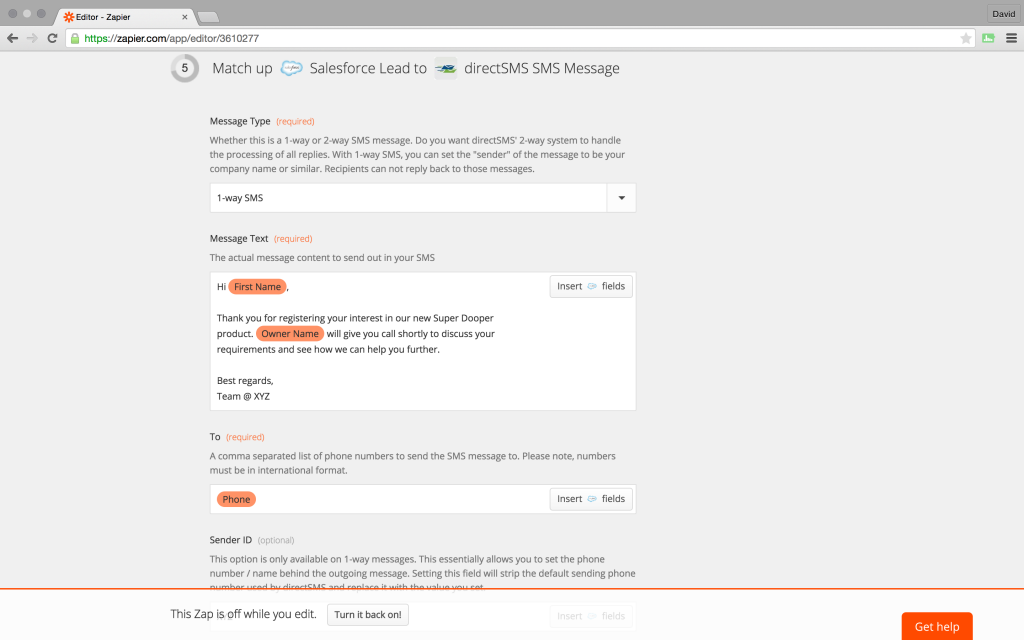Click the Salesforce cloud logo in heading

click(x=291, y=68)
